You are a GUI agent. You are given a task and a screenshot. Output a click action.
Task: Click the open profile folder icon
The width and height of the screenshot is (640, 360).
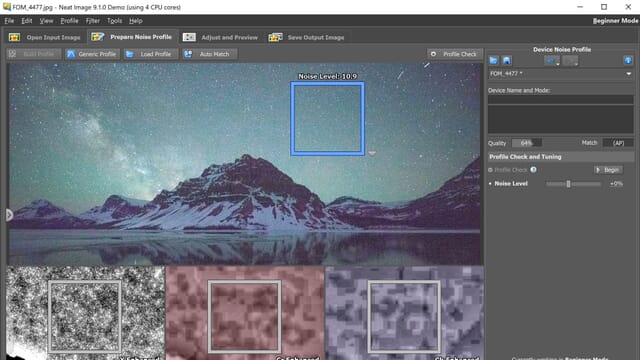[493, 61]
